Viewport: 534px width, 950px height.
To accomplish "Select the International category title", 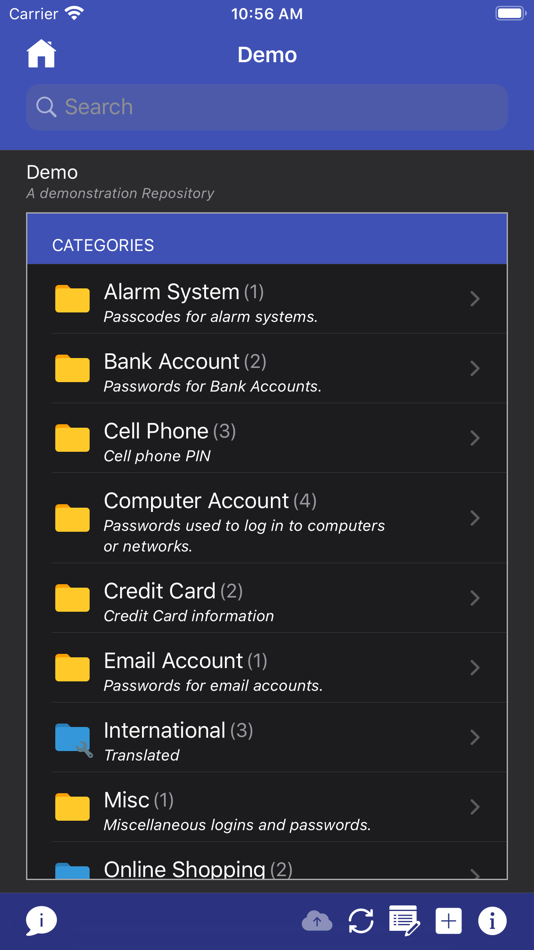I will coord(164,731).
